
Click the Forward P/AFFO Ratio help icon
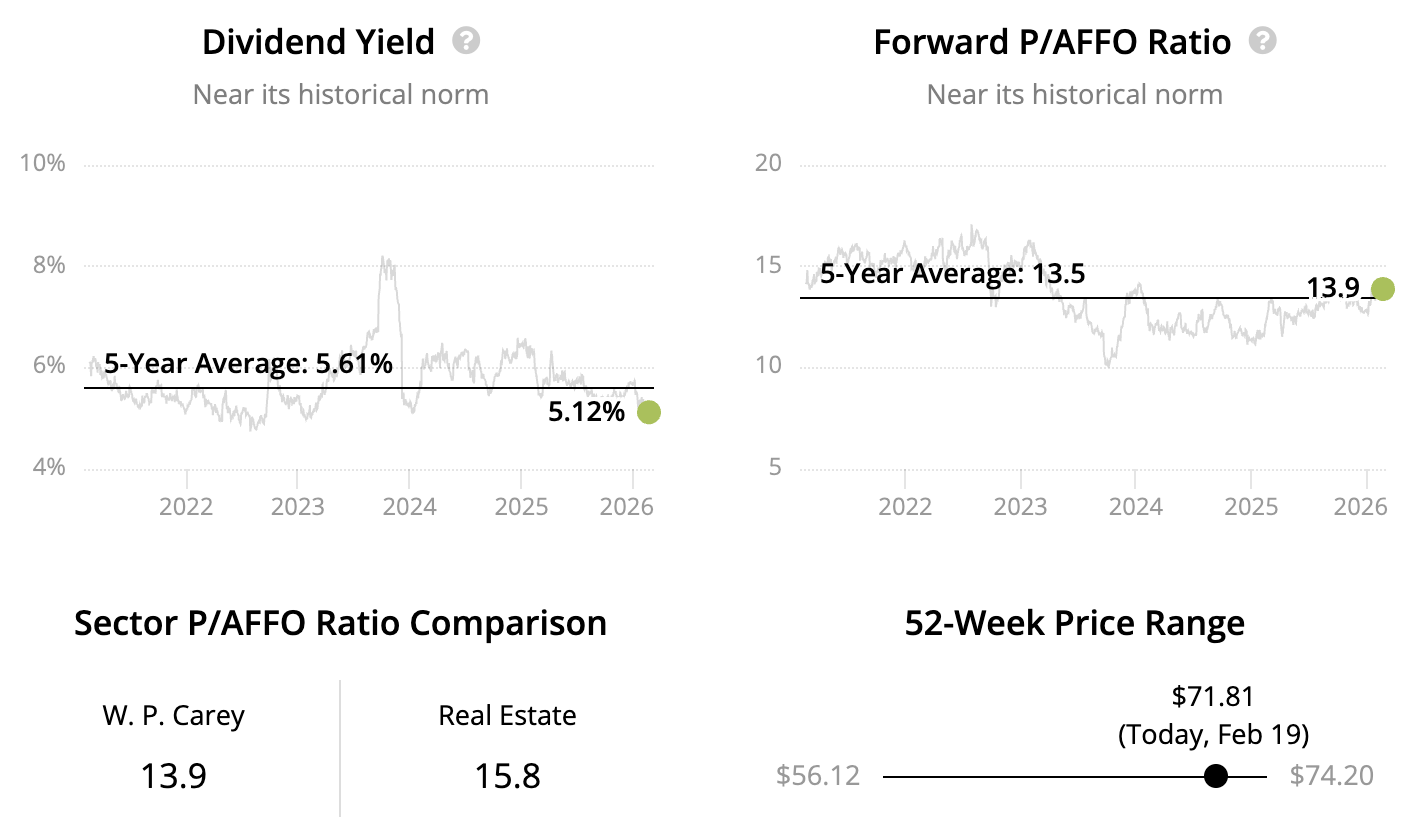tap(1263, 41)
